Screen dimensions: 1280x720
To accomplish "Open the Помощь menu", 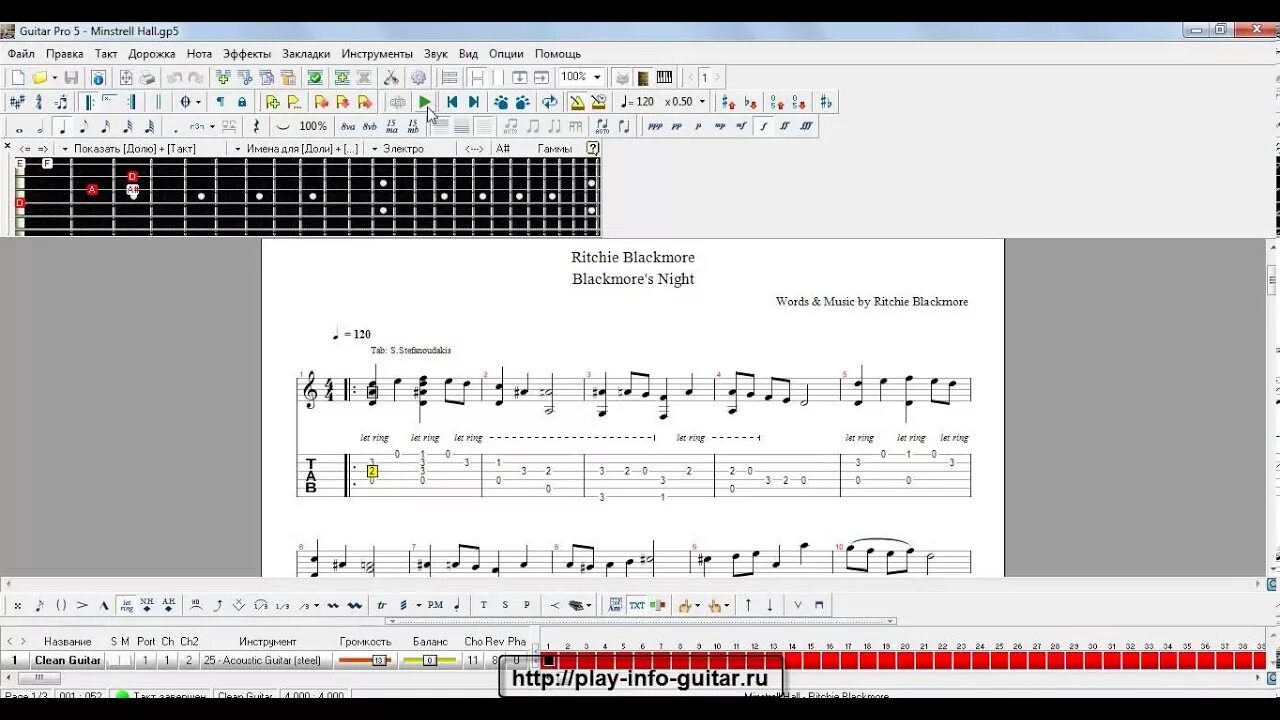I will tap(558, 54).
